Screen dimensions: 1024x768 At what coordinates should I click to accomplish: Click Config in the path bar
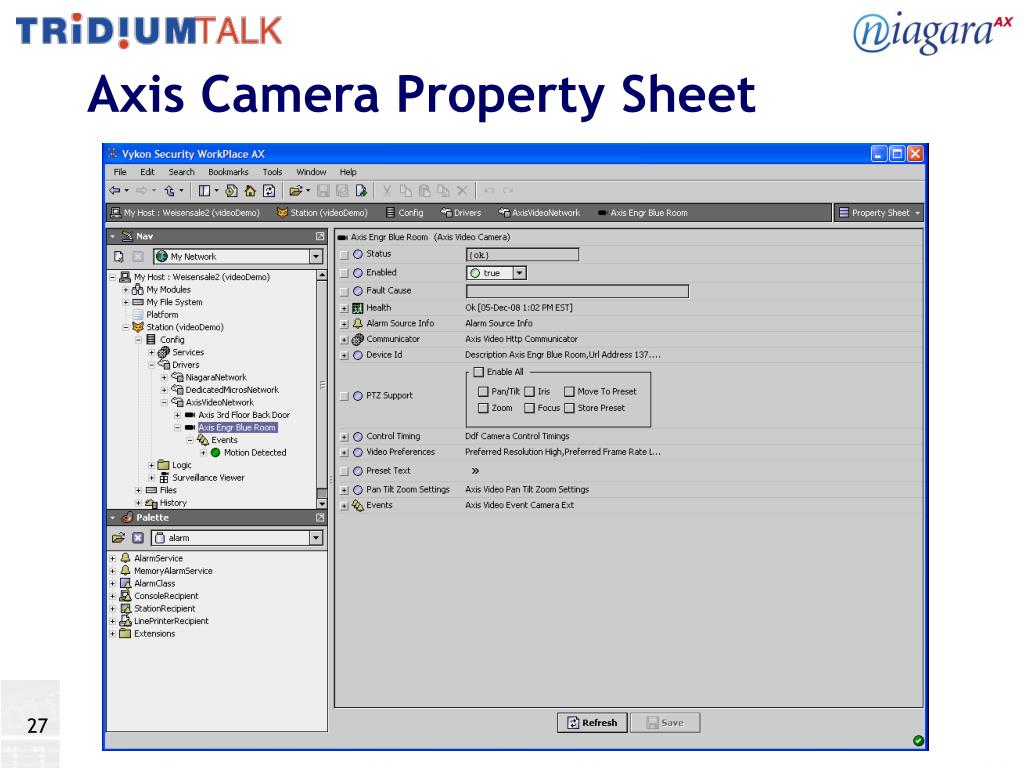pos(404,213)
